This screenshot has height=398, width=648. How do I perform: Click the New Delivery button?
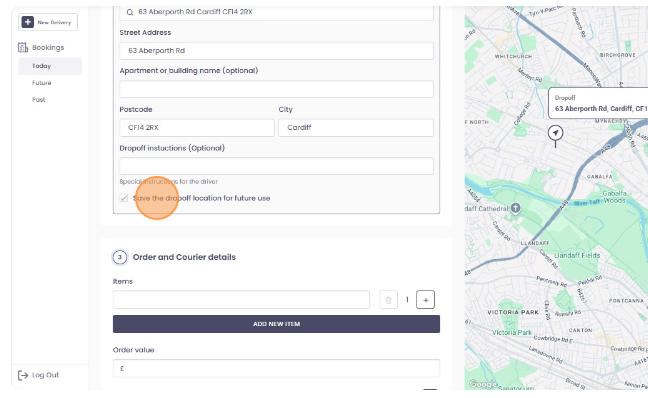[48, 22]
